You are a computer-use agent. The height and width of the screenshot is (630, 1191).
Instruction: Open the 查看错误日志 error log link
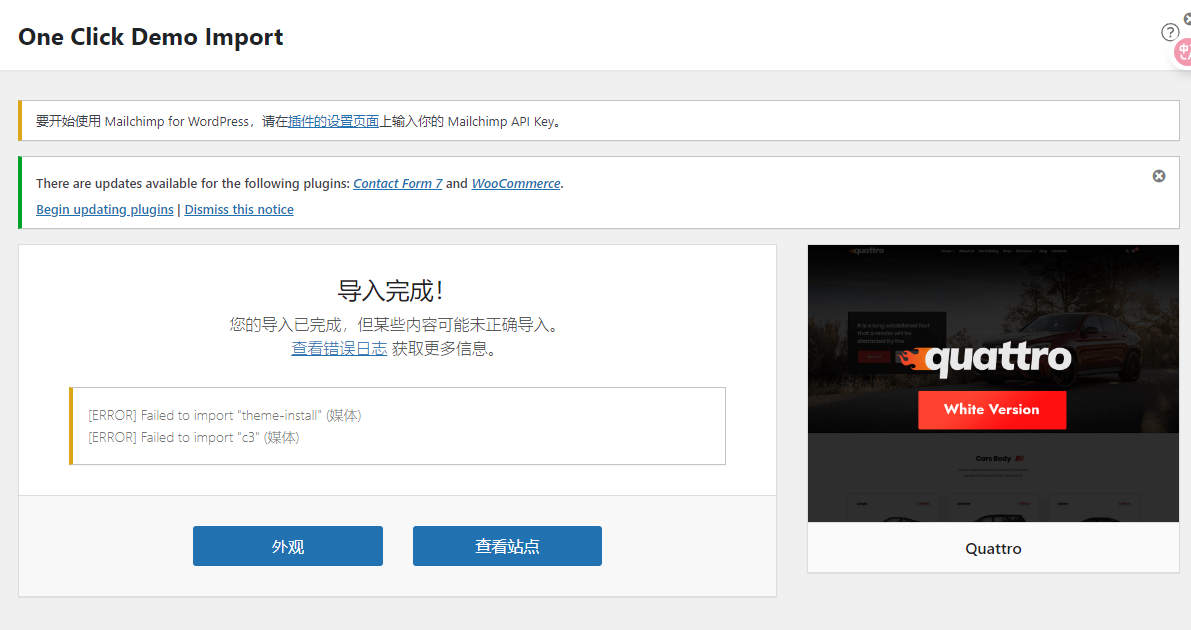click(x=340, y=349)
